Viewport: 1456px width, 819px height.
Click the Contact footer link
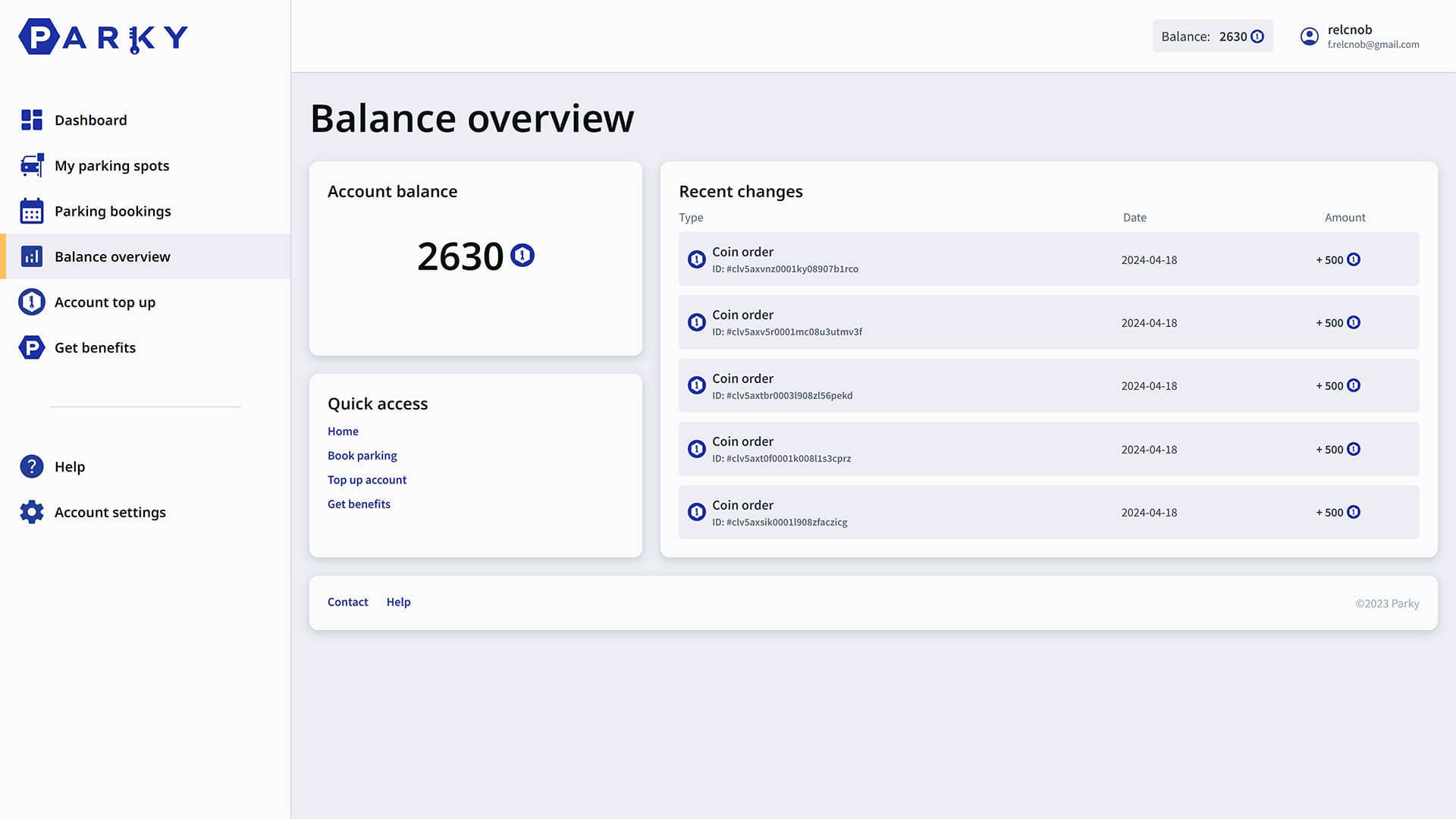(348, 602)
